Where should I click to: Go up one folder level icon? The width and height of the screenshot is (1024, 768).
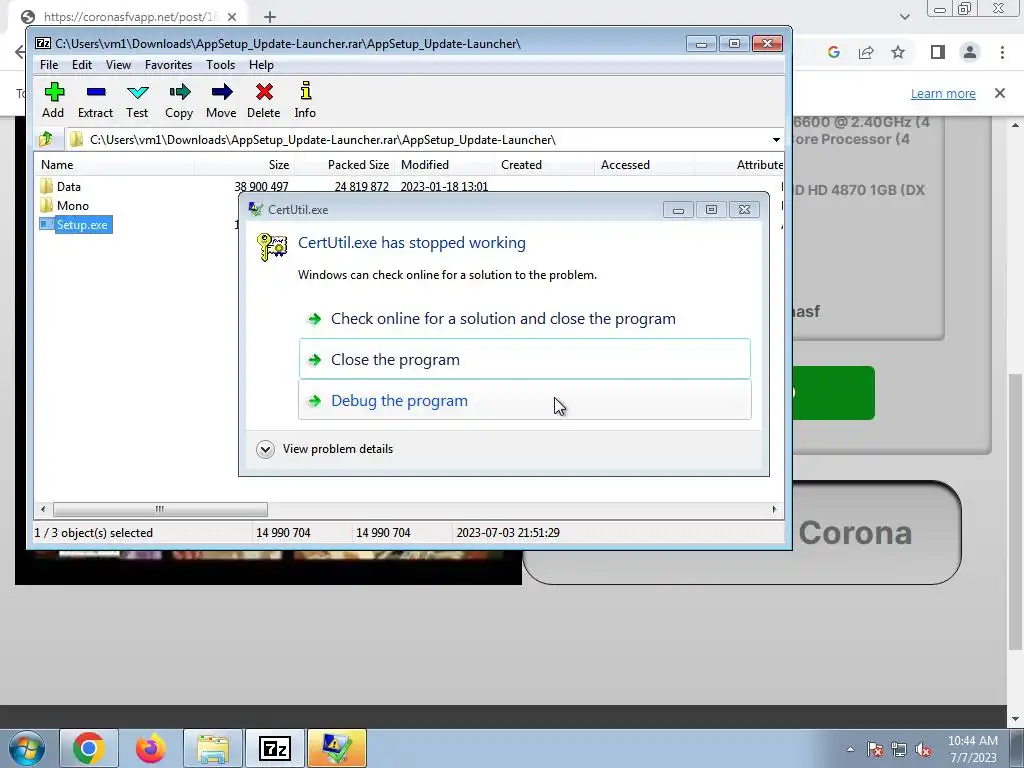46,139
